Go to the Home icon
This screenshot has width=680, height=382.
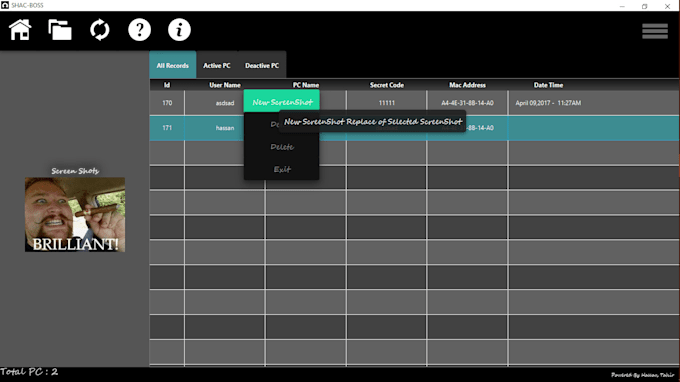[x=20, y=30]
